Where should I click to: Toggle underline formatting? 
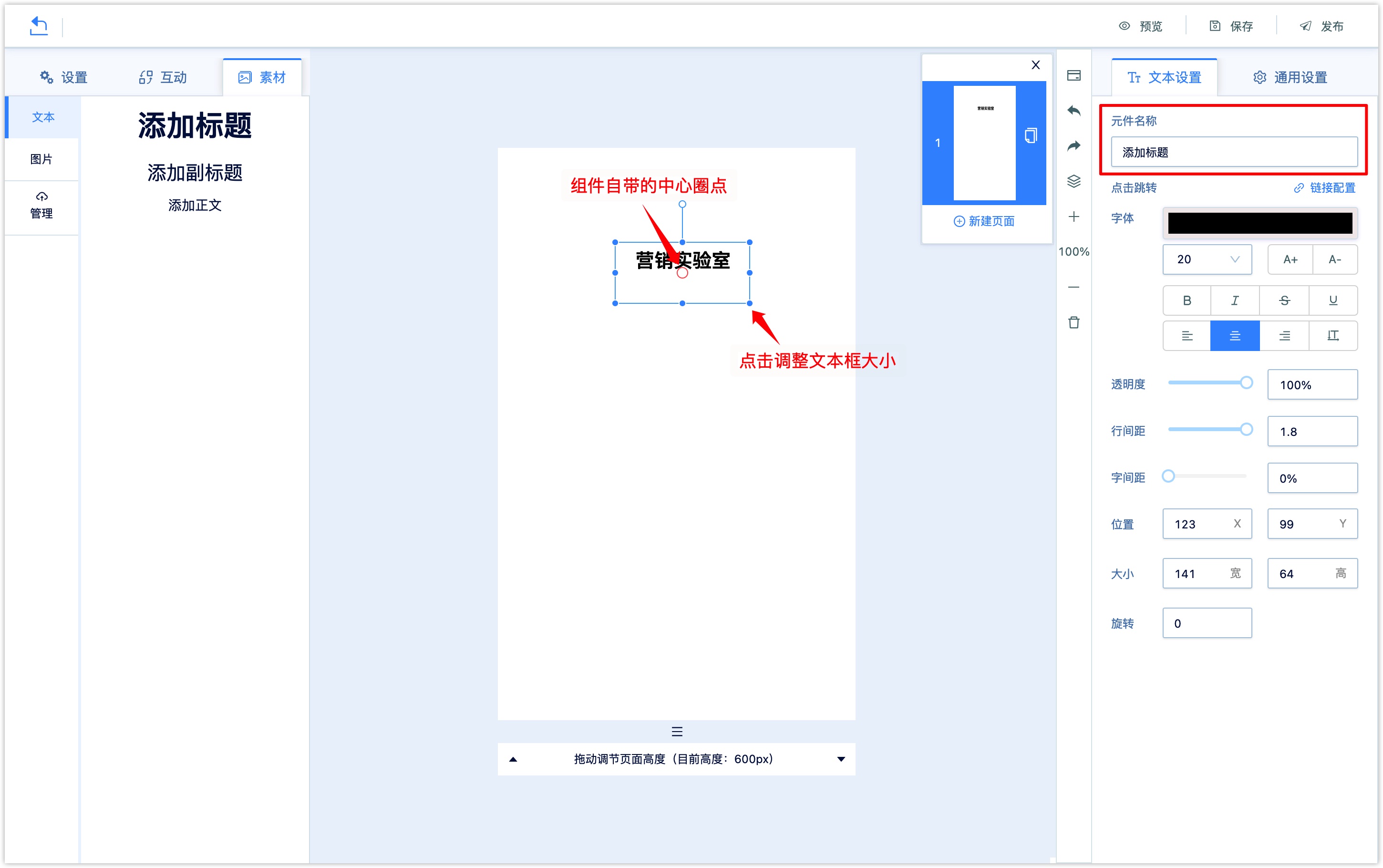tap(1333, 300)
